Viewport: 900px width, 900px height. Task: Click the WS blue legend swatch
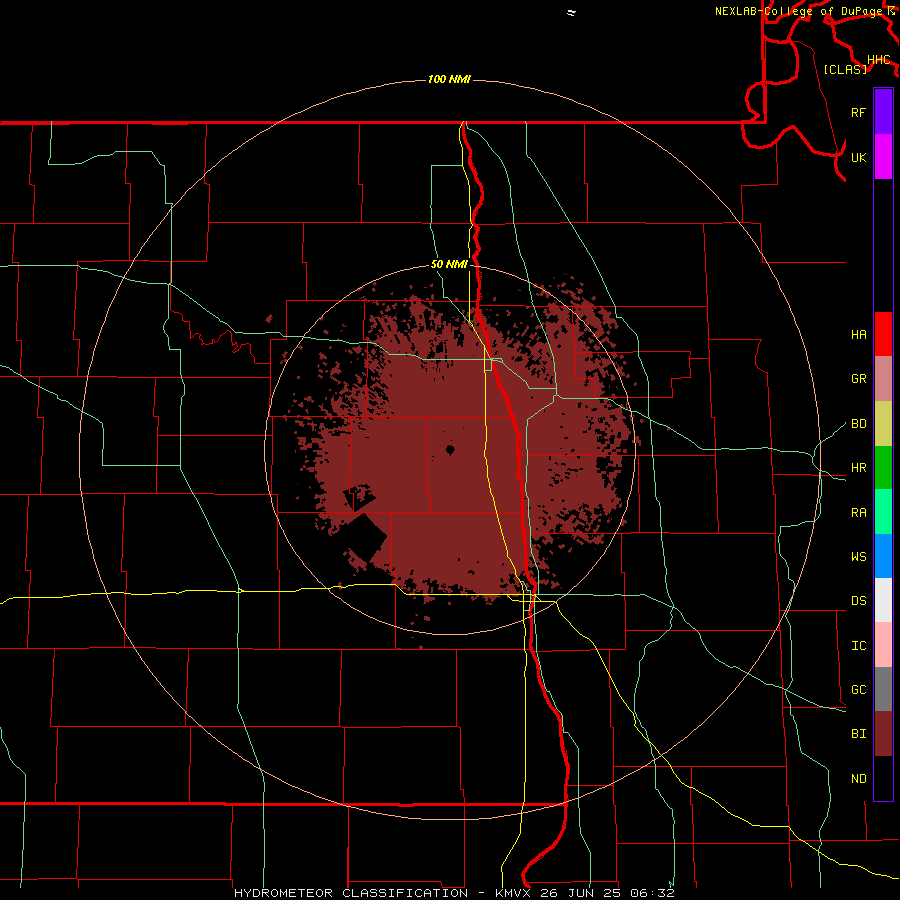point(883,556)
